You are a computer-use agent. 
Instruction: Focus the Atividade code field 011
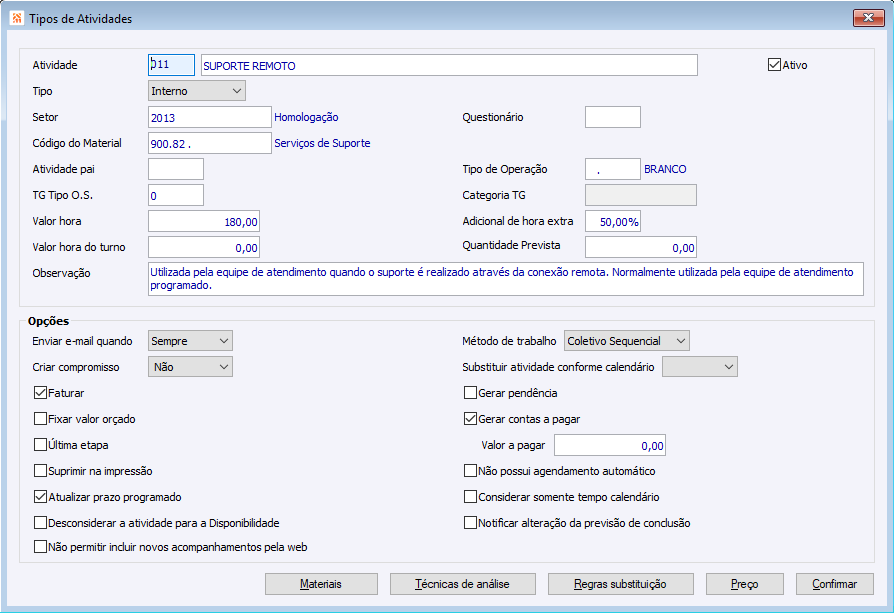[x=172, y=65]
